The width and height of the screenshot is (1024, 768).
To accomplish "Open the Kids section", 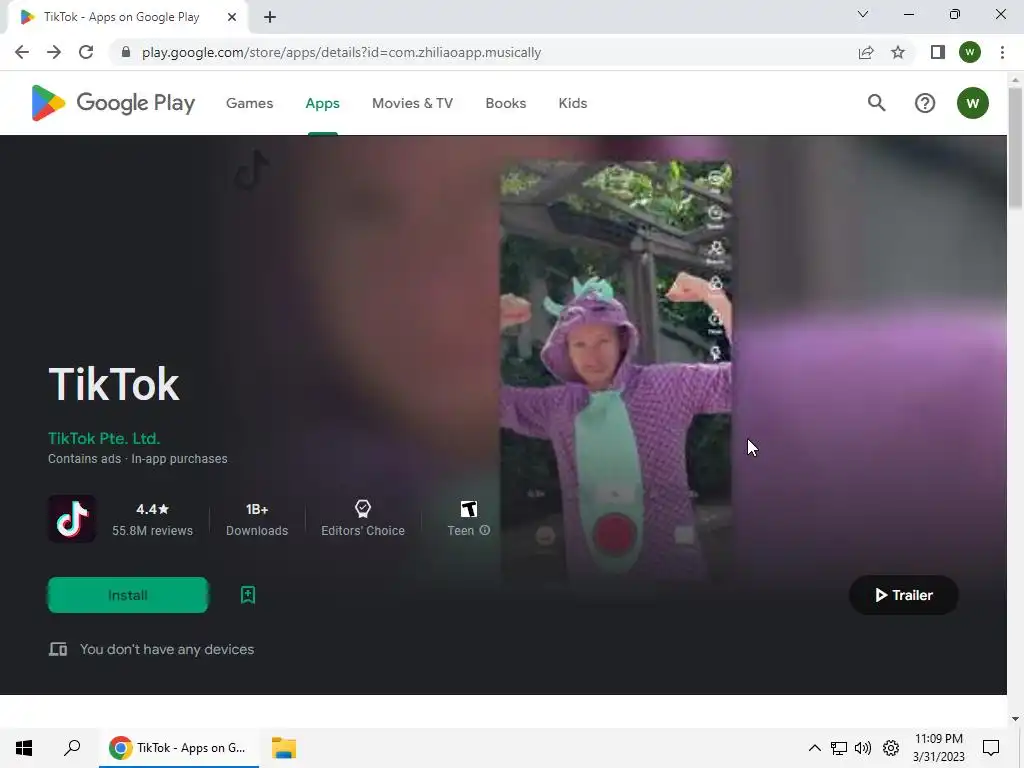I will pos(573,103).
